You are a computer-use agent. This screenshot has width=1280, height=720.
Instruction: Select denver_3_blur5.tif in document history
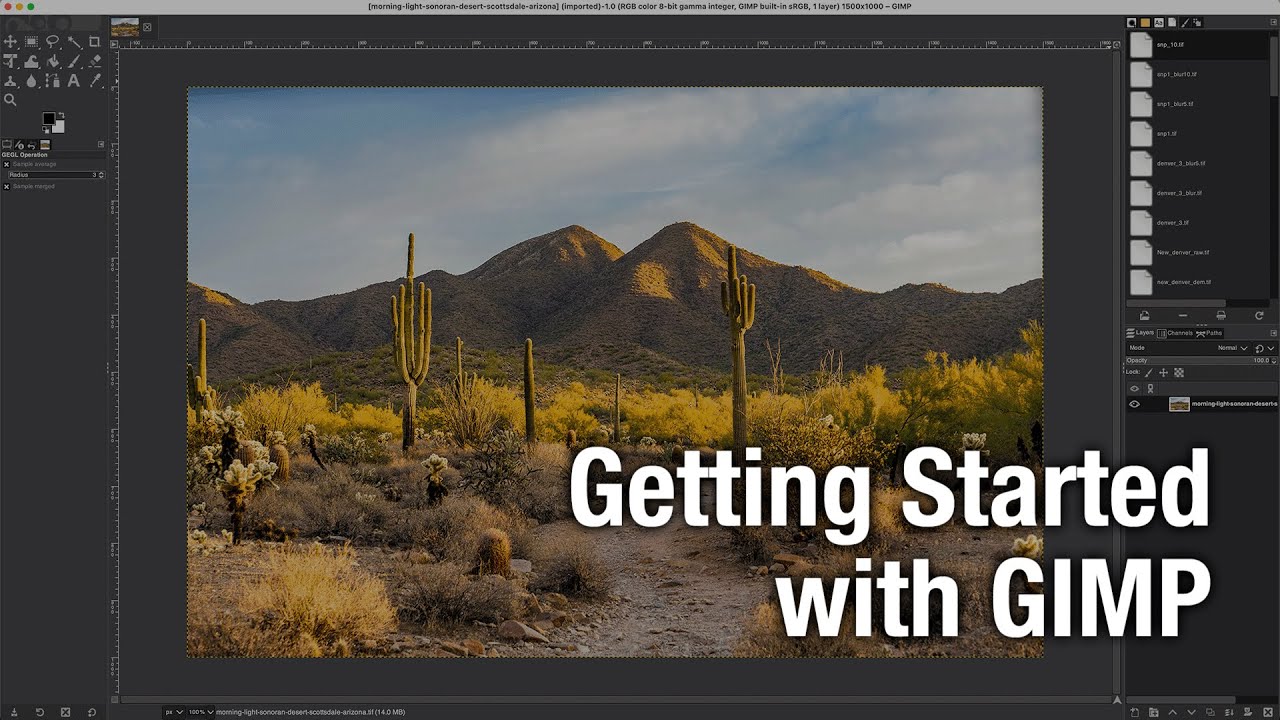1198,163
